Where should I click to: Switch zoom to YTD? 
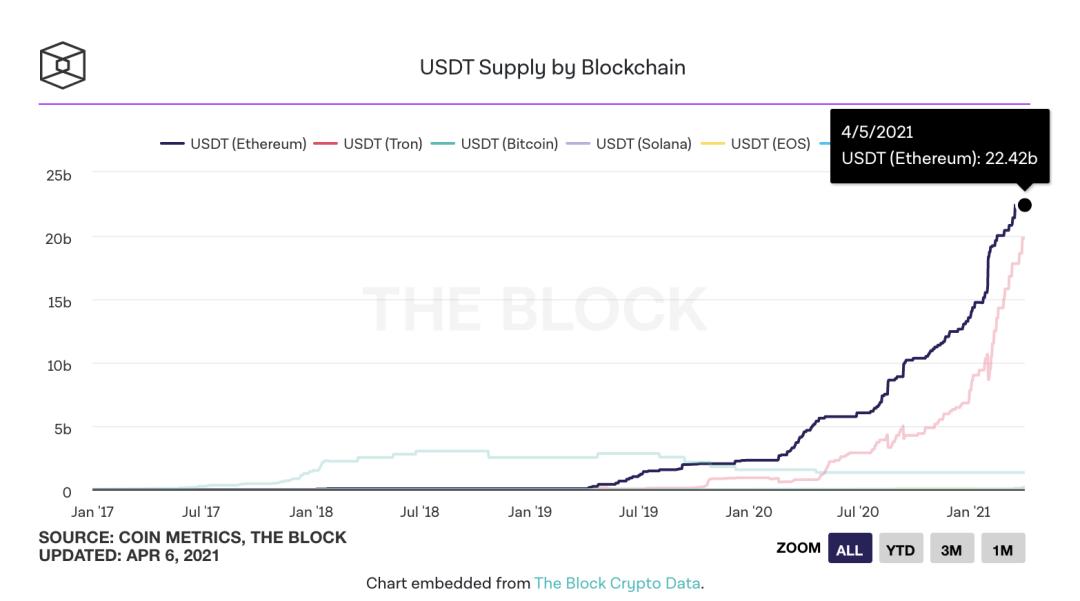tap(900, 549)
